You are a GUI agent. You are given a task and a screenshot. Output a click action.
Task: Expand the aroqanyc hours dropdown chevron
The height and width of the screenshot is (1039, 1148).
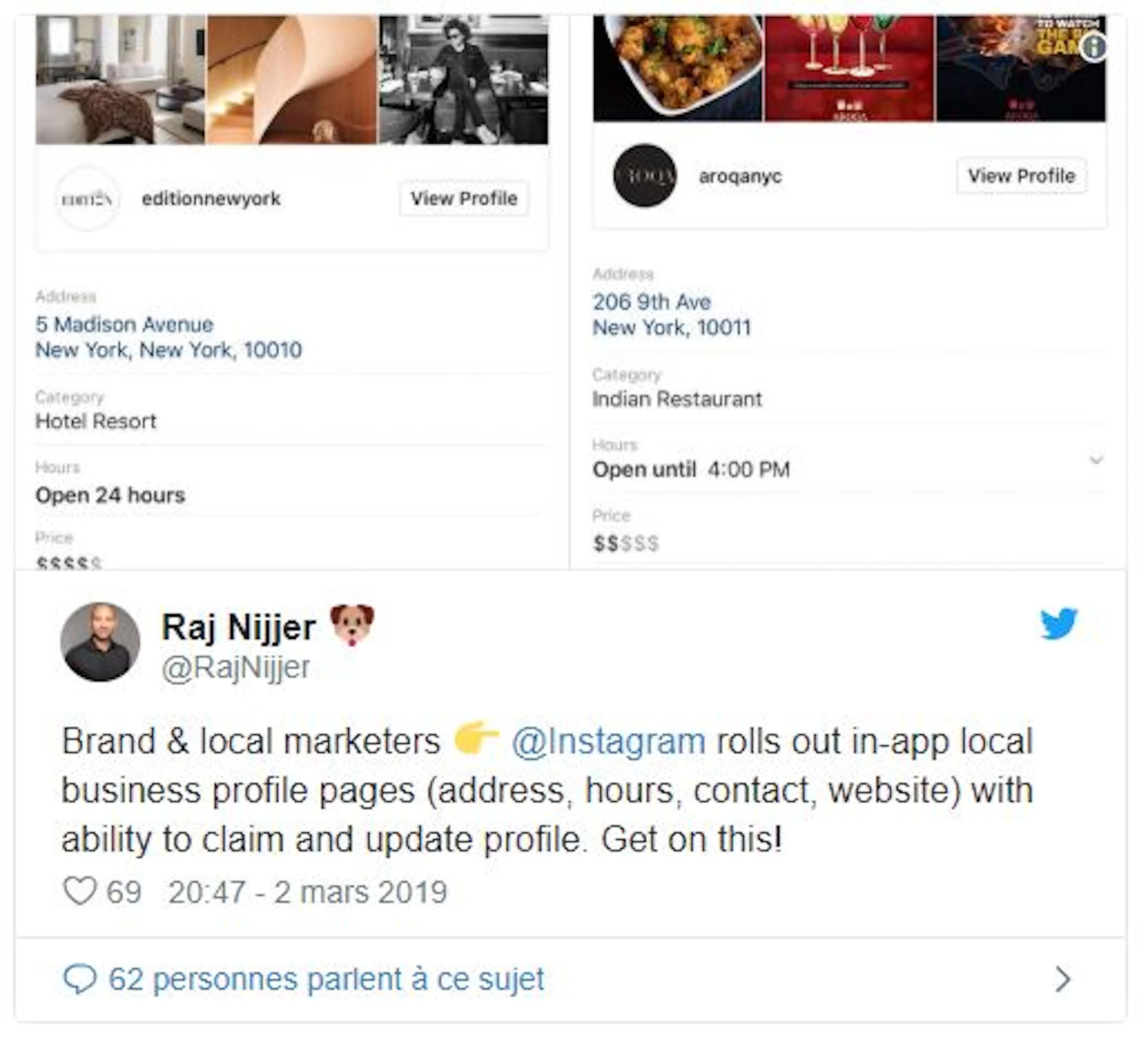[x=1096, y=460]
